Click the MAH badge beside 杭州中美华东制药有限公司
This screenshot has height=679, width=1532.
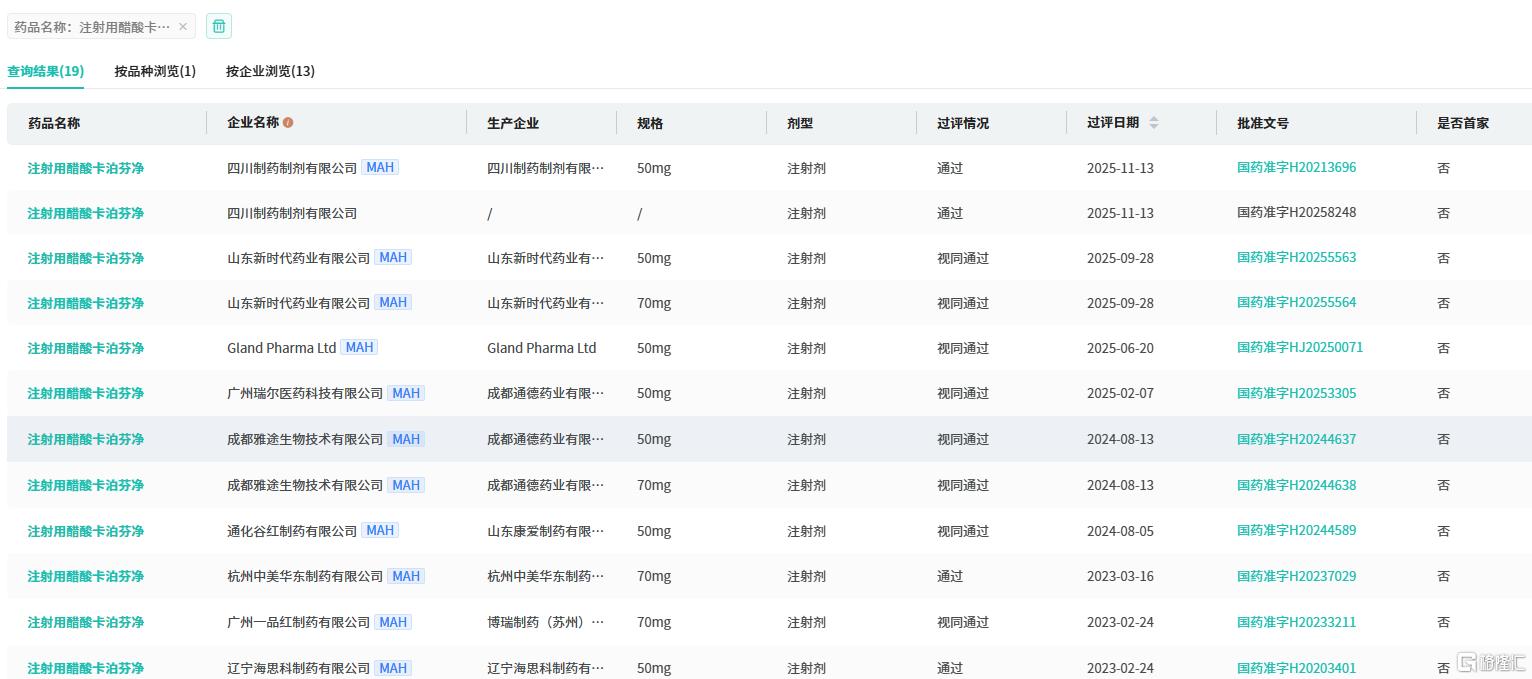click(406, 576)
